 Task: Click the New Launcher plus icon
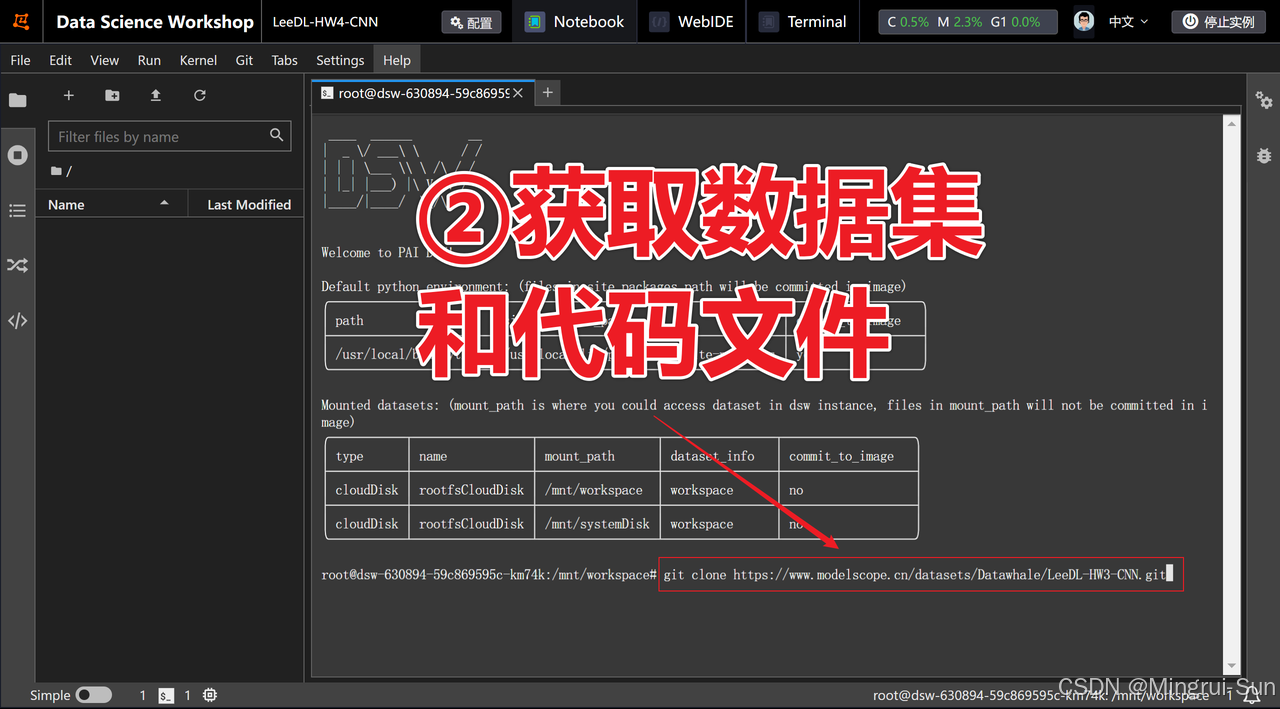pyautogui.click(x=69, y=95)
